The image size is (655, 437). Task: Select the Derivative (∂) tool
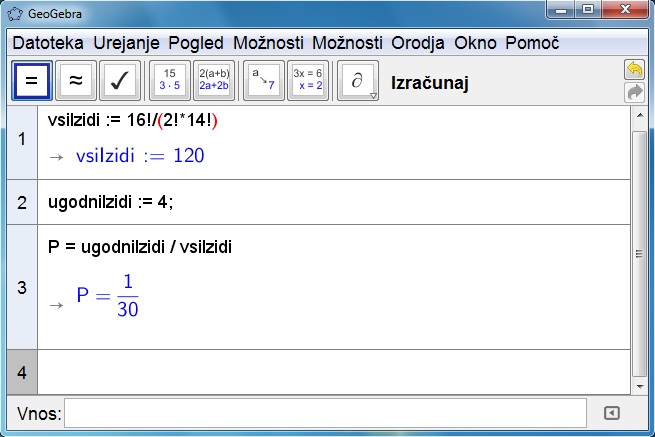tap(357, 80)
